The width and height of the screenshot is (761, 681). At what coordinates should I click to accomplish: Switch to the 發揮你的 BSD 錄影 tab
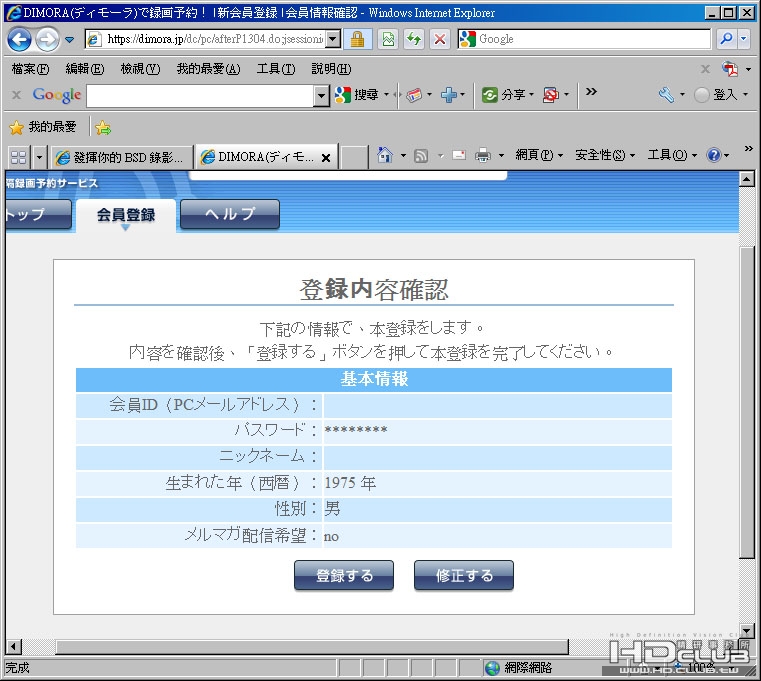click(x=121, y=157)
